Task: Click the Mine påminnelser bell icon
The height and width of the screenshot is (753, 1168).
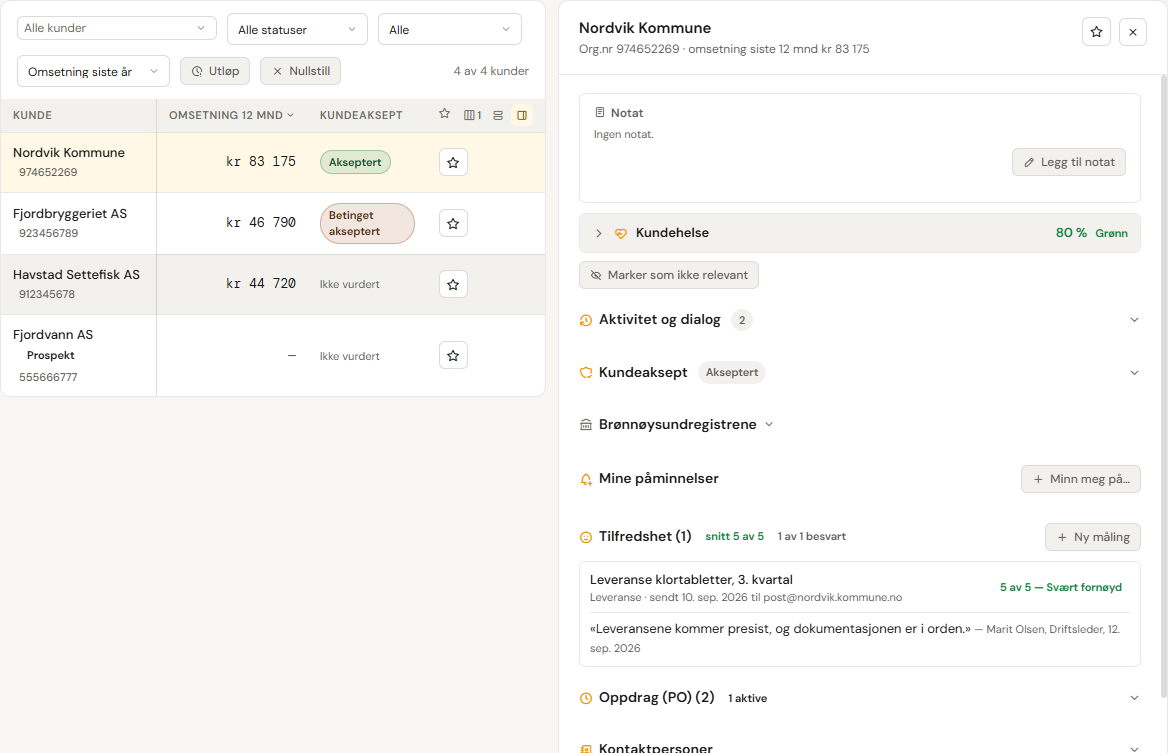Action: click(585, 480)
